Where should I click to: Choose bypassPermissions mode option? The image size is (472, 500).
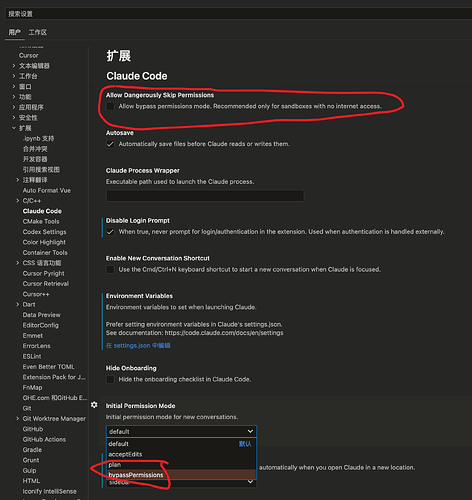(x=181, y=475)
